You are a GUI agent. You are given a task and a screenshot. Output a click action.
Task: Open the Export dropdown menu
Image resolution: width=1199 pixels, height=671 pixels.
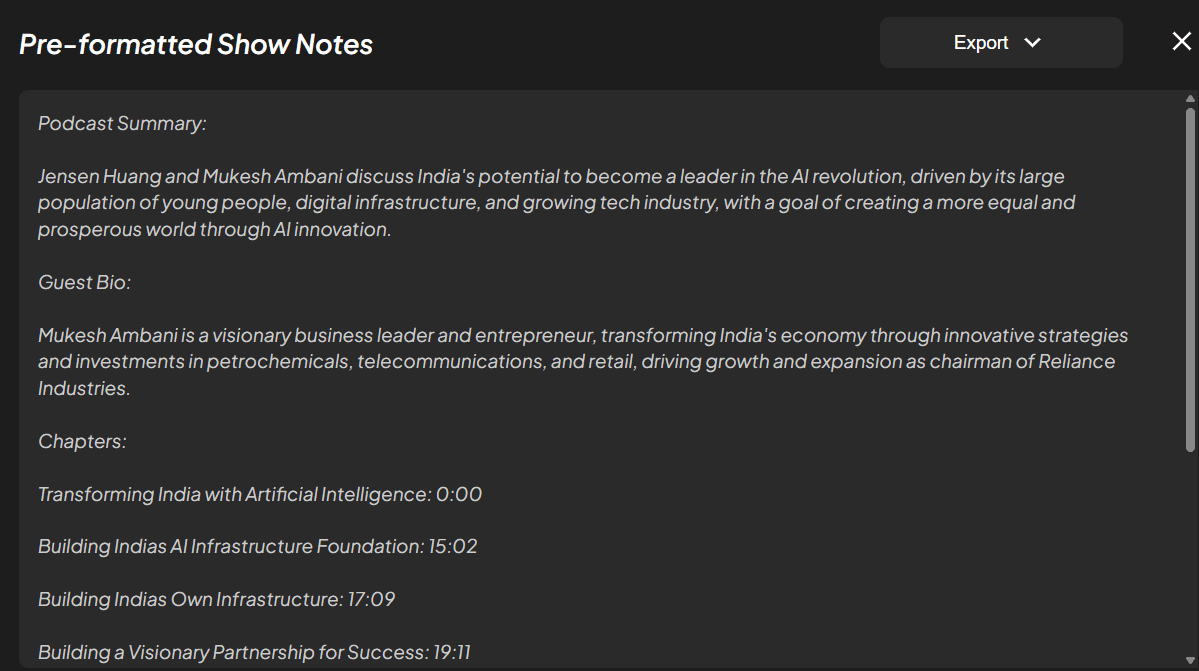coord(999,42)
